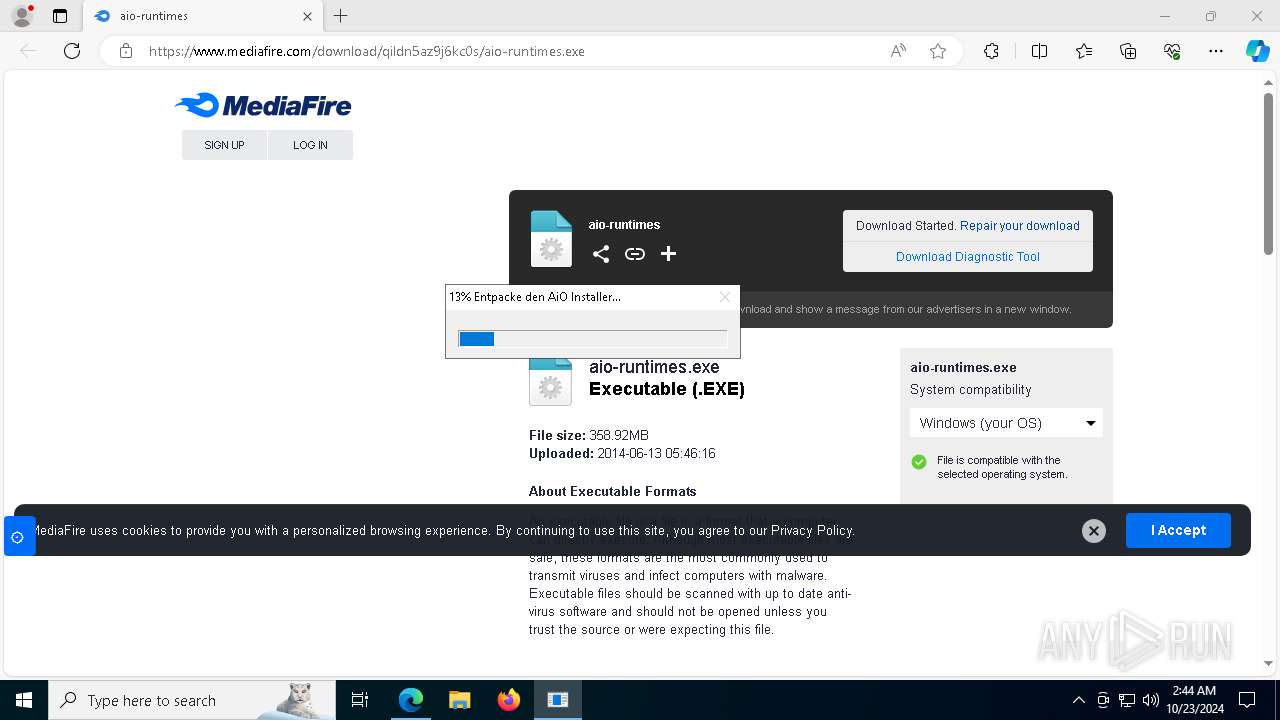Screen dimensions: 1280x720
Task: Click aio-runtimes.exe file name heading
Action: coord(654,367)
